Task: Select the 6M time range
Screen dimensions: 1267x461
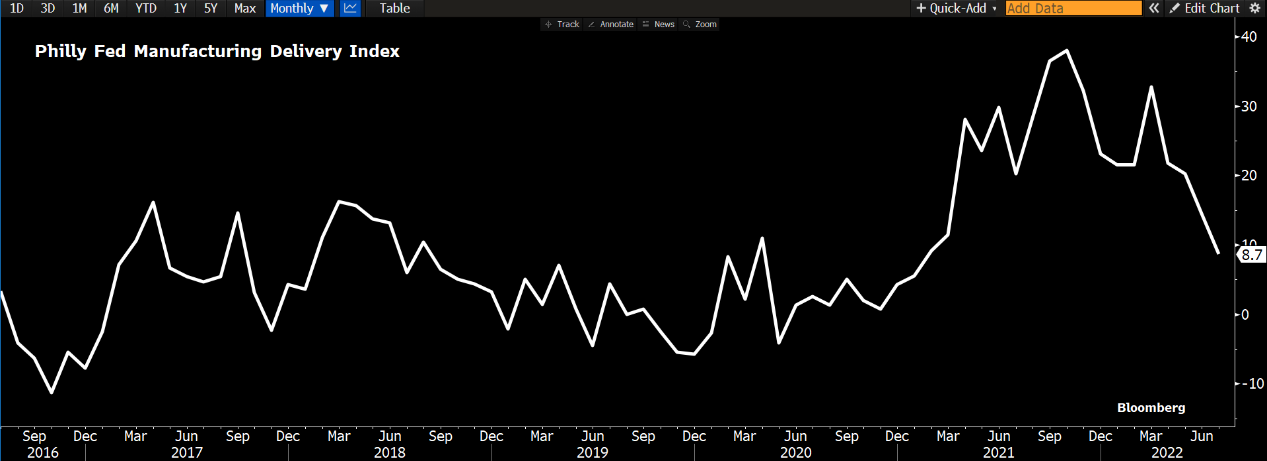Action: [x=111, y=8]
